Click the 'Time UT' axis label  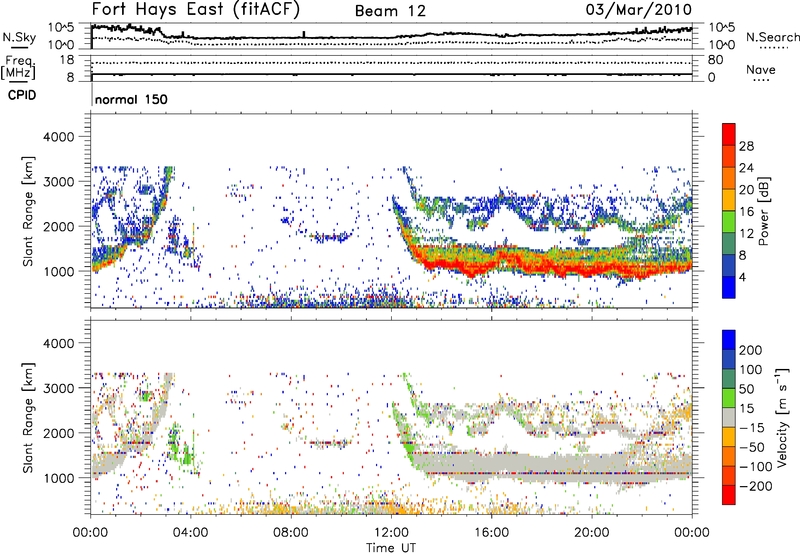[391, 548]
